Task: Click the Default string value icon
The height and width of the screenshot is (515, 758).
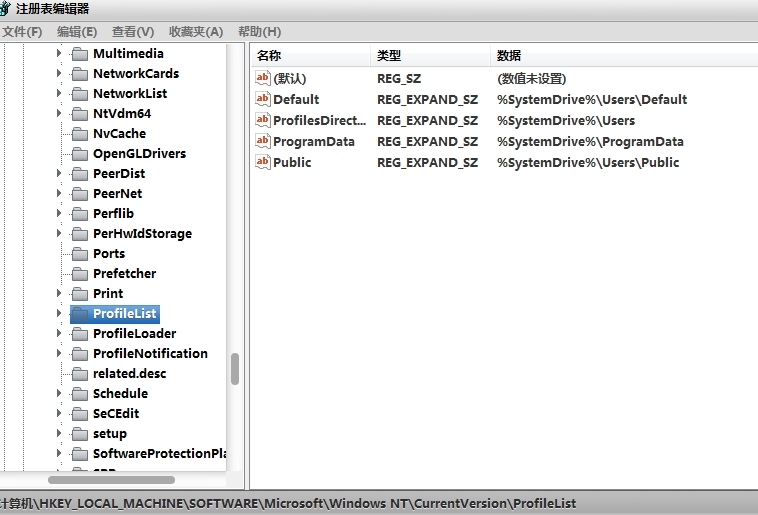Action: [262, 99]
